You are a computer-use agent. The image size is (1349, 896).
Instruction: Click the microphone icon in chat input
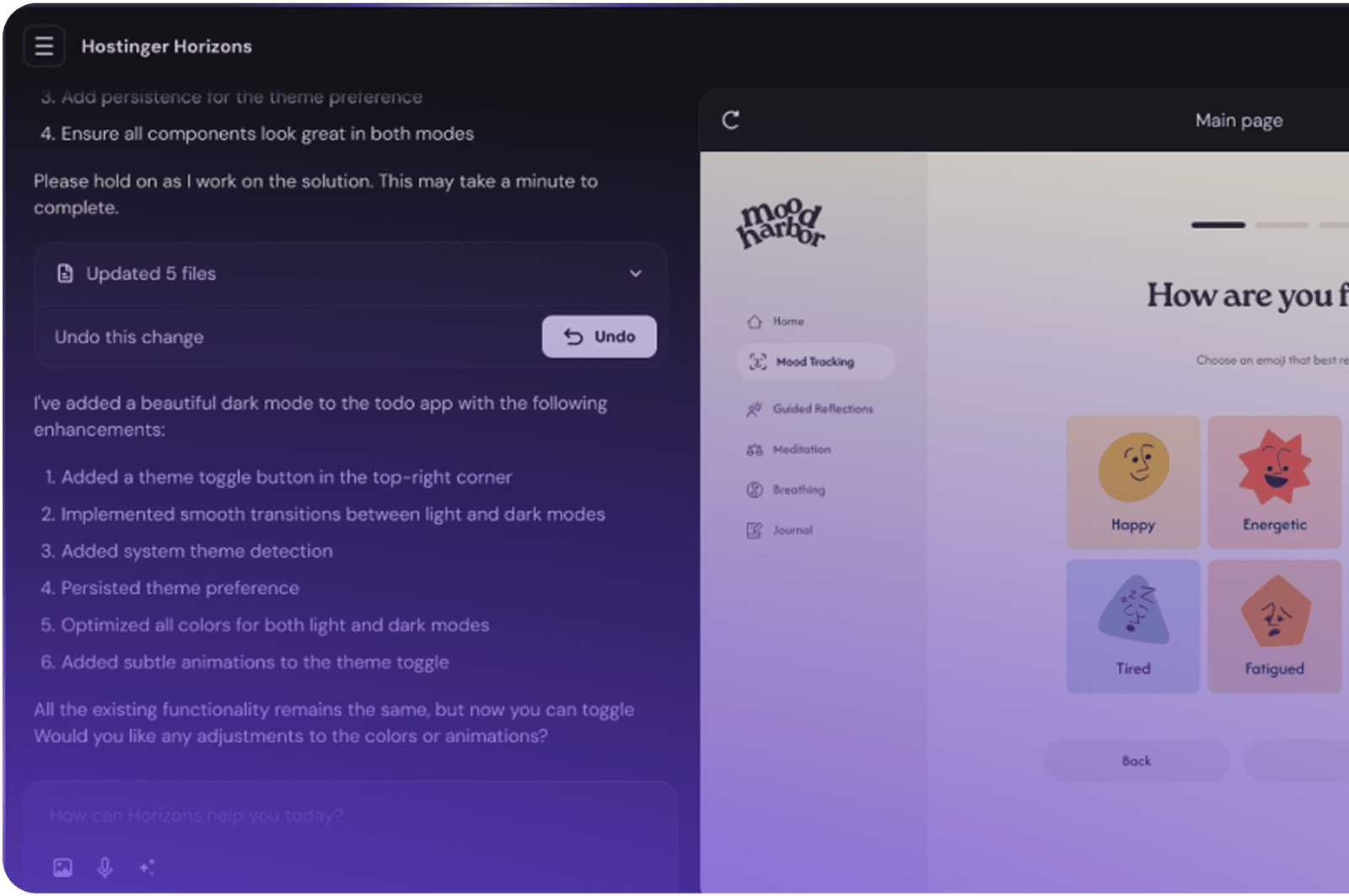pyautogui.click(x=105, y=867)
